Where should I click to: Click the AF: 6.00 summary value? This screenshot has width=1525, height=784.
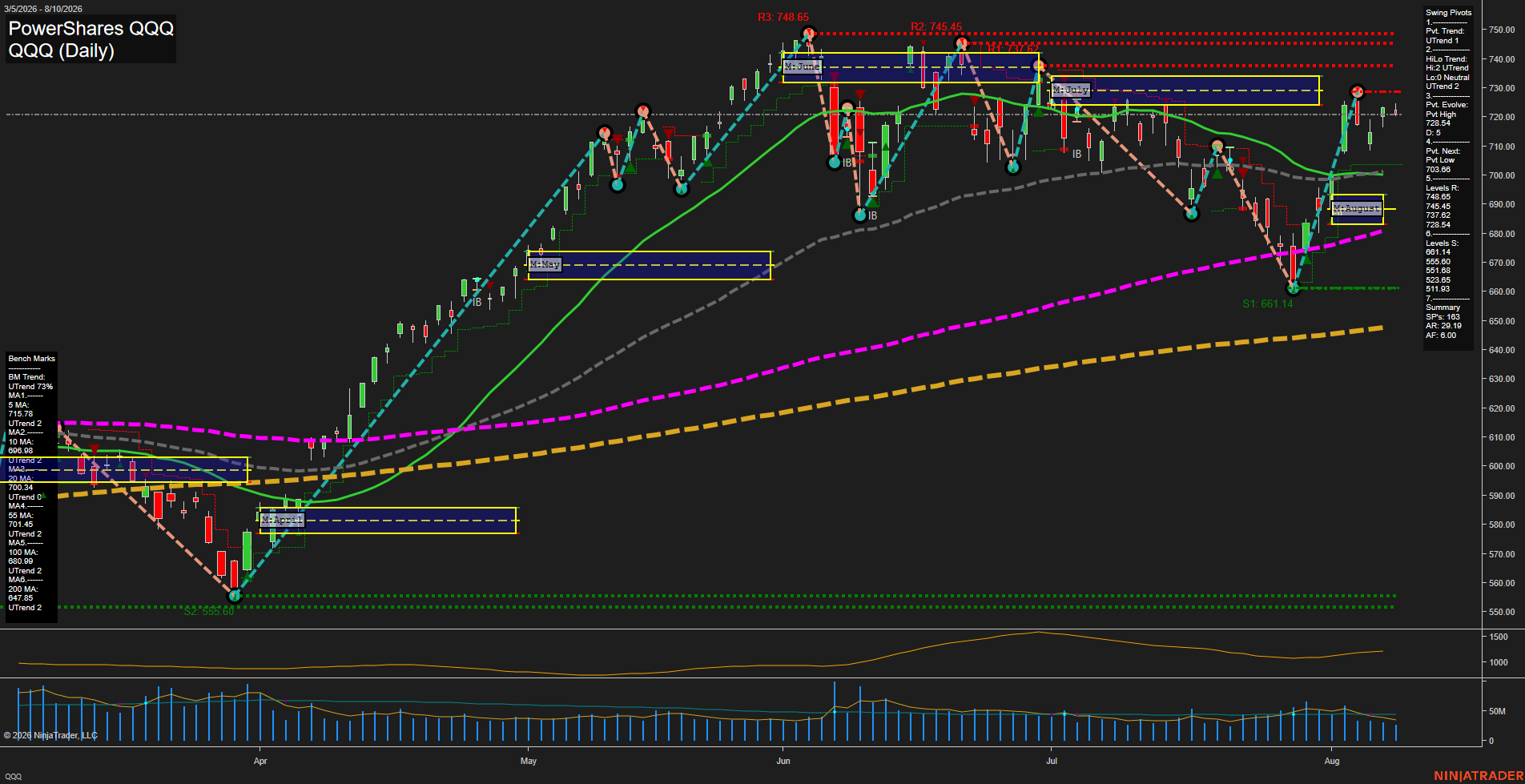click(x=1441, y=336)
